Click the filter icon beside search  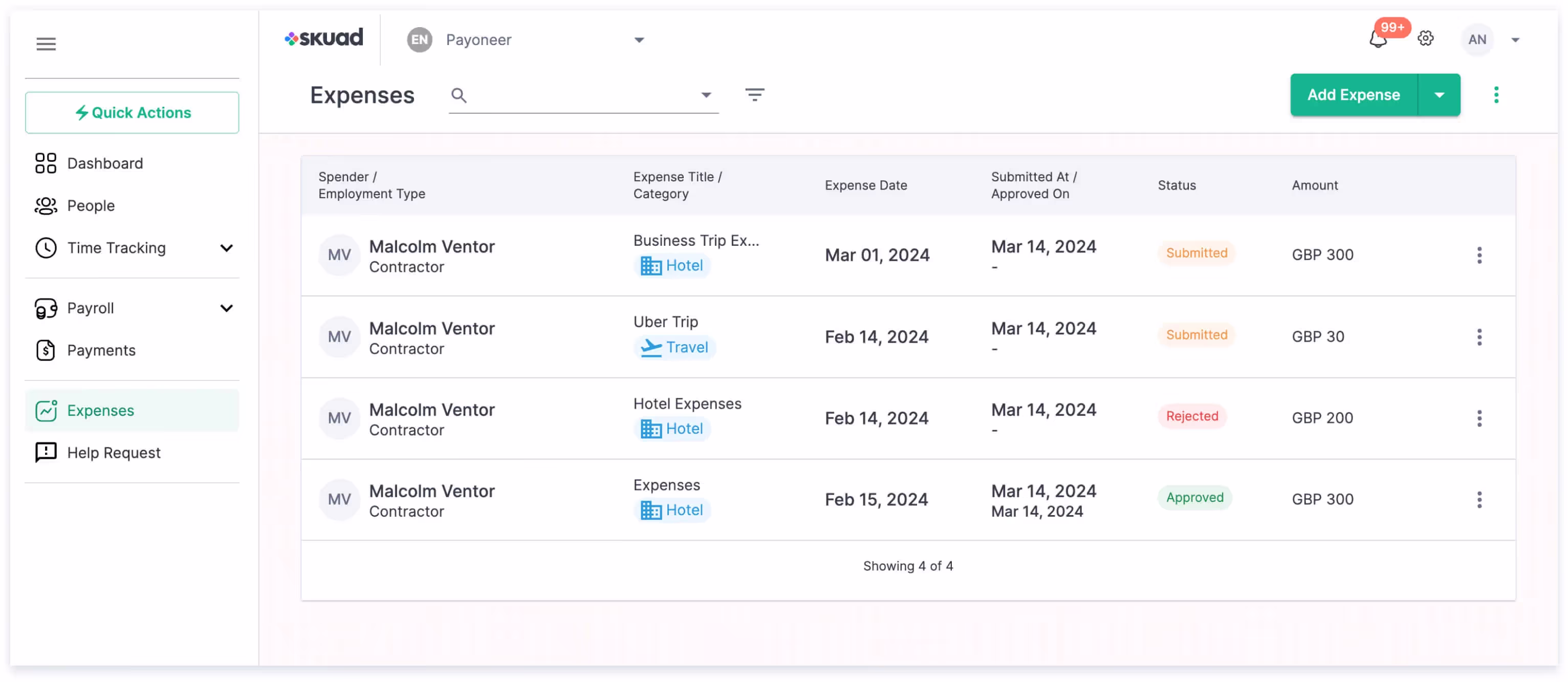click(755, 95)
